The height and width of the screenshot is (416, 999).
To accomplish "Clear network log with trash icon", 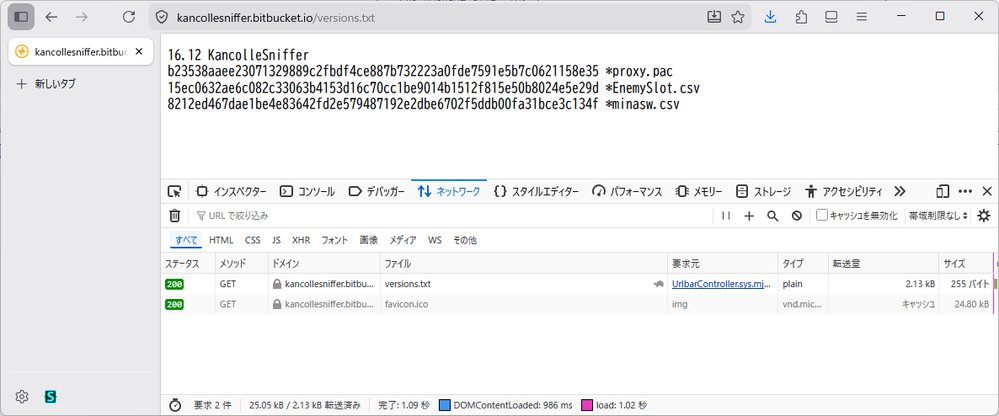I will (x=175, y=215).
